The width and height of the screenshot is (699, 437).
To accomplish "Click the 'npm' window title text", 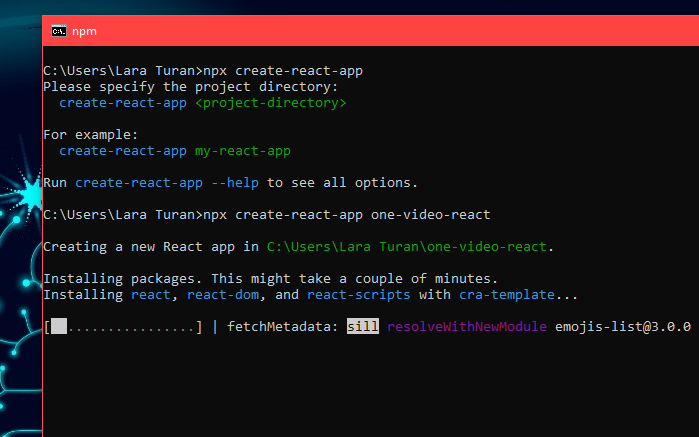I will pos(84,32).
